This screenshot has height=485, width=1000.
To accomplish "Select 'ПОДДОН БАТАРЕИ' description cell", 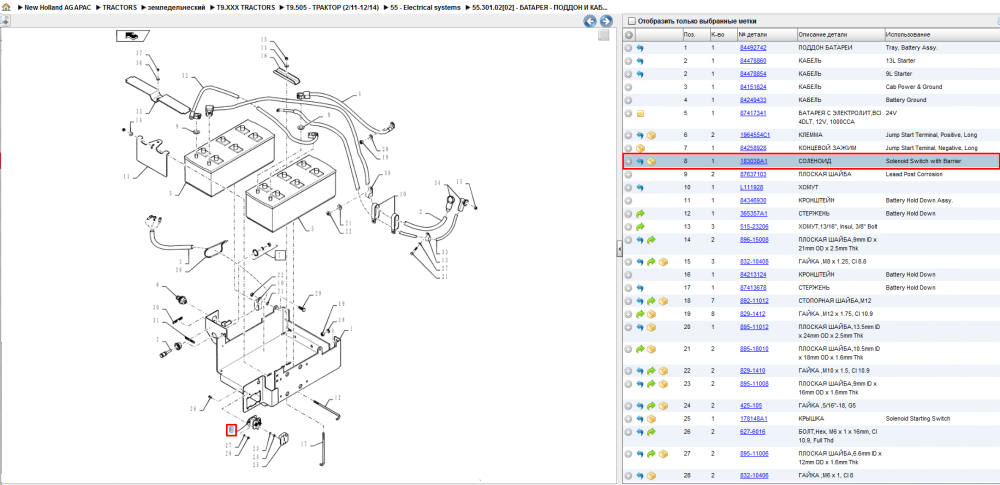I will point(825,48).
